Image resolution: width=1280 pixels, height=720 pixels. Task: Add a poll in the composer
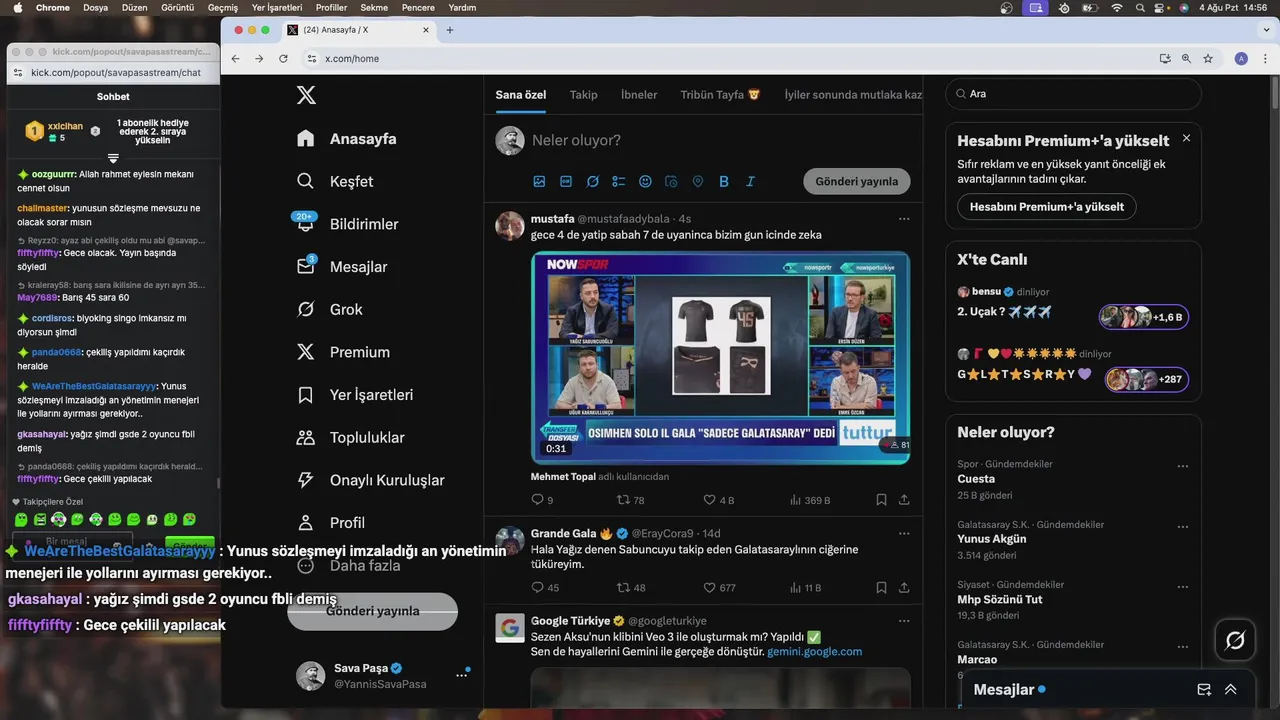pyautogui.click(x=619, y=181)
